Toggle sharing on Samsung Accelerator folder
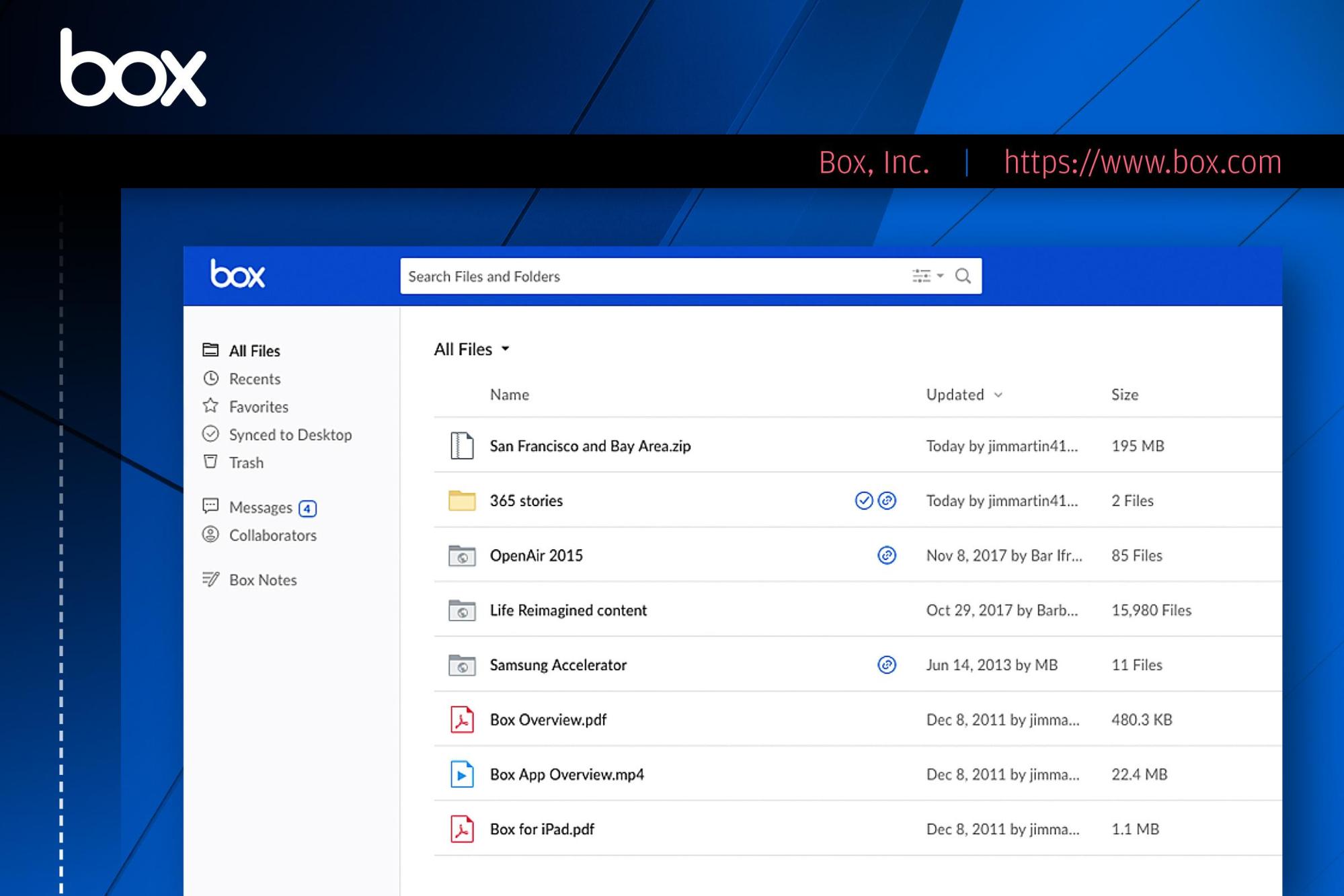 886,664
